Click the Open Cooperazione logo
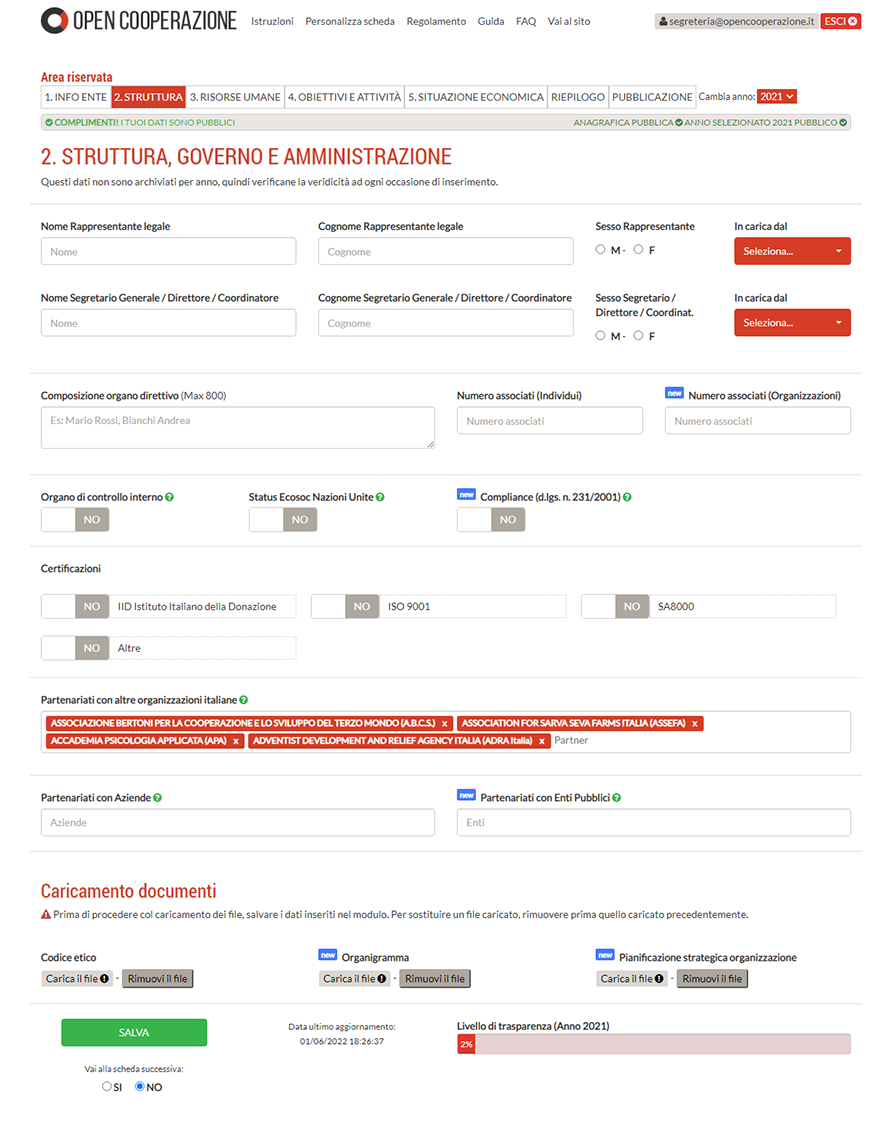The width and height of the screenshot is (892, 1128). 139,21
